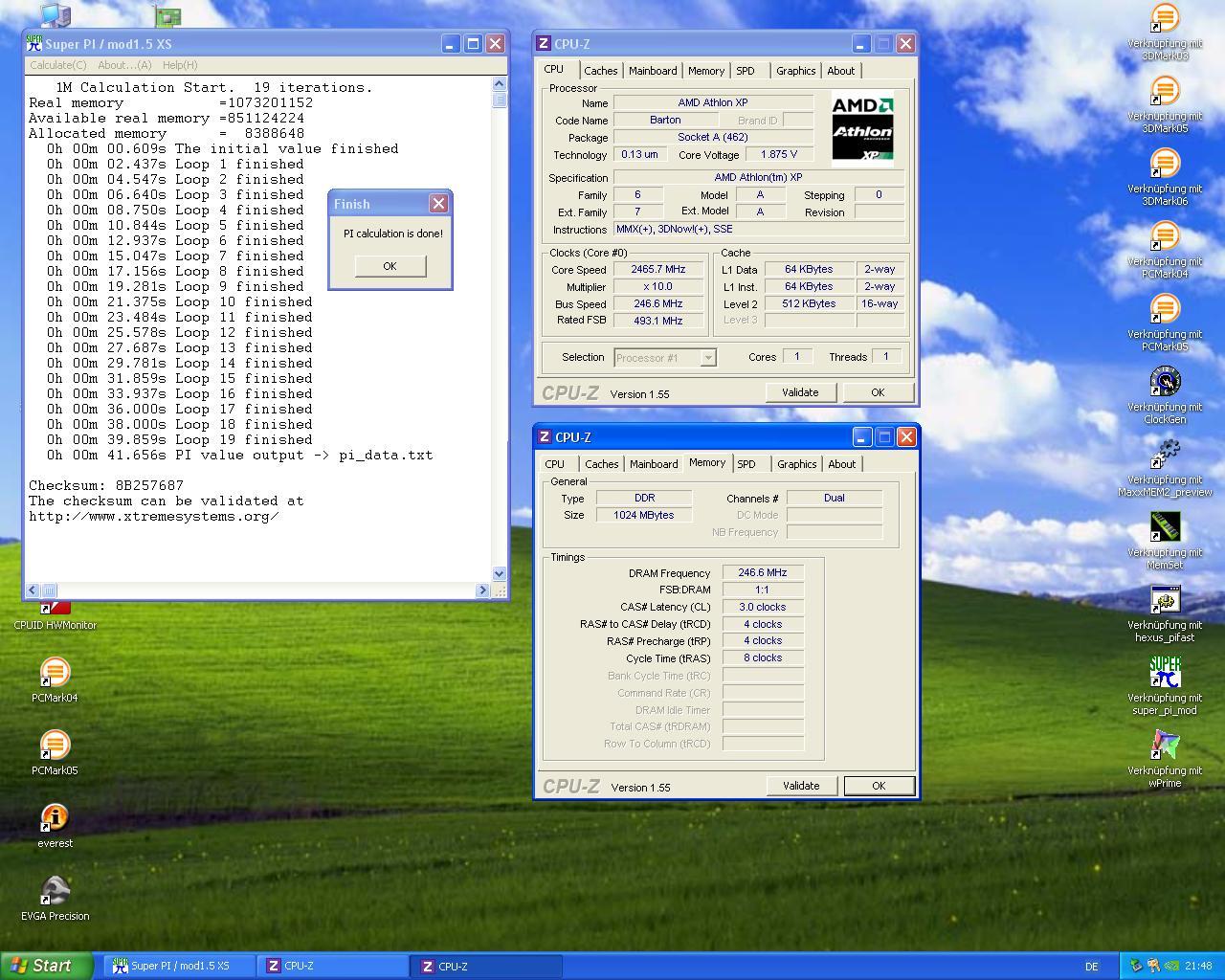The height and width of the screenshot is (980, 1225).
Task: Launch the MemSet shortcut
Action: point(1164,542)
